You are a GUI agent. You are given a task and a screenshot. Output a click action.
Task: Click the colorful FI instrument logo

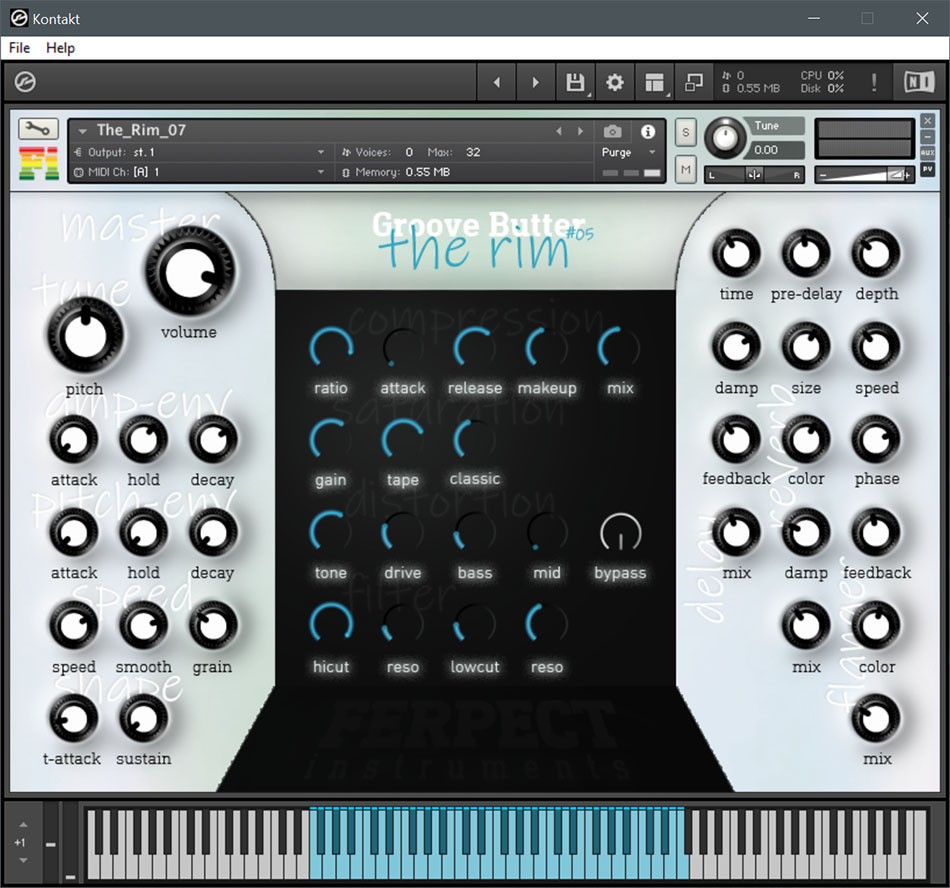39,164
